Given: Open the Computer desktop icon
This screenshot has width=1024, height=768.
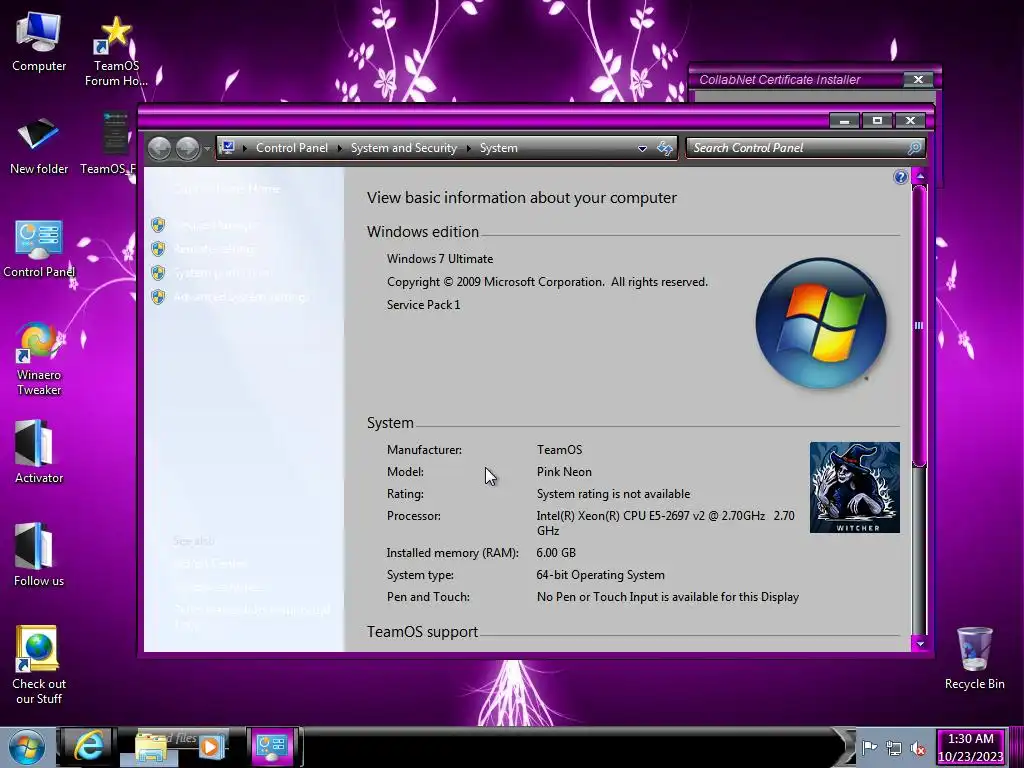Looking at the screenshot, I should coord(39,42).
